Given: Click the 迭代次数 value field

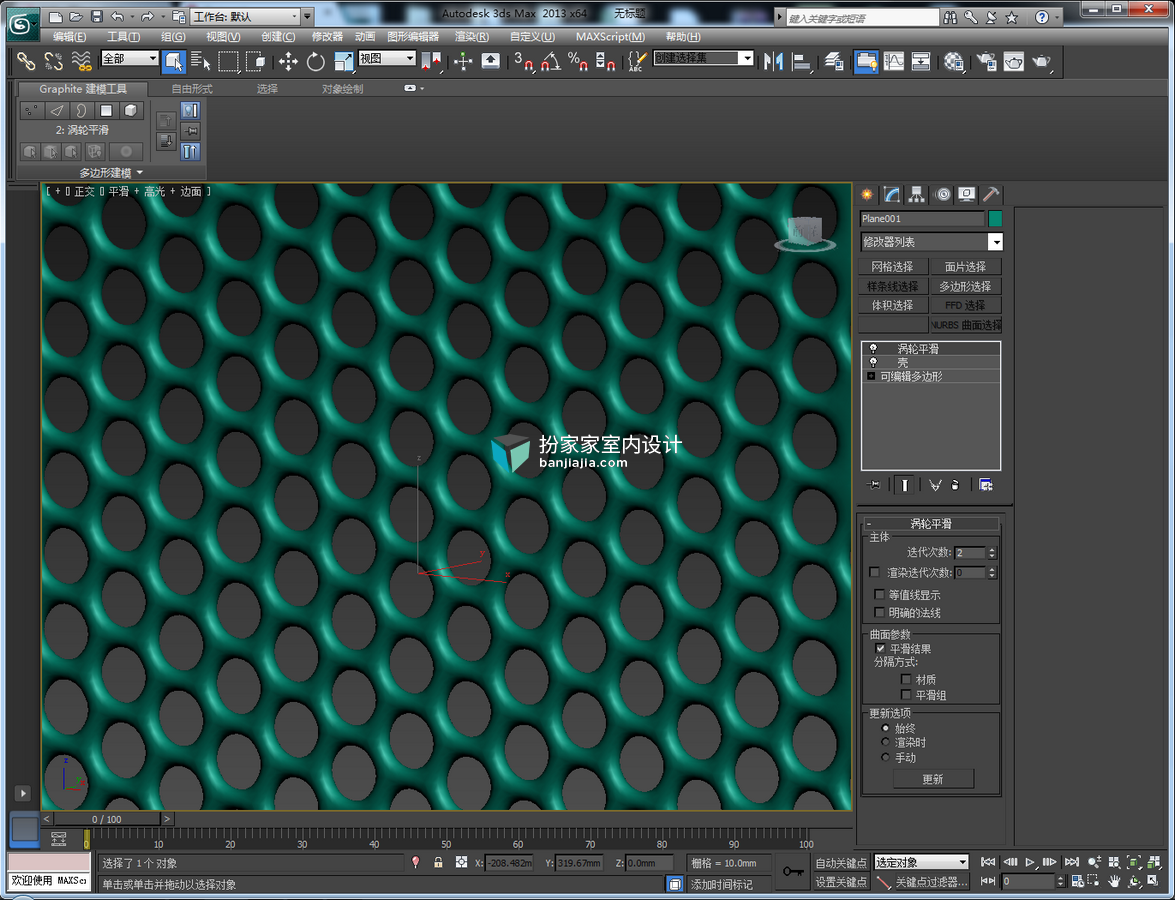Looking at the screenshot, I should (x=970, y=552).
